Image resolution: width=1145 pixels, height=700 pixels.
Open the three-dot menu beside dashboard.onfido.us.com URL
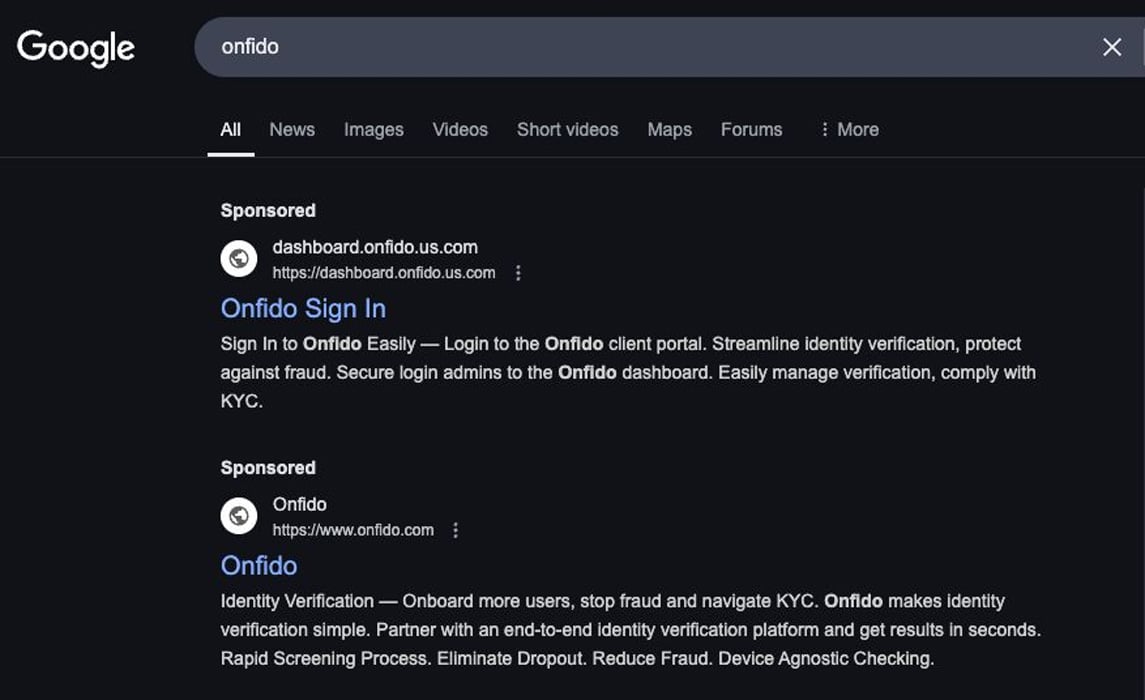(518, 273)
